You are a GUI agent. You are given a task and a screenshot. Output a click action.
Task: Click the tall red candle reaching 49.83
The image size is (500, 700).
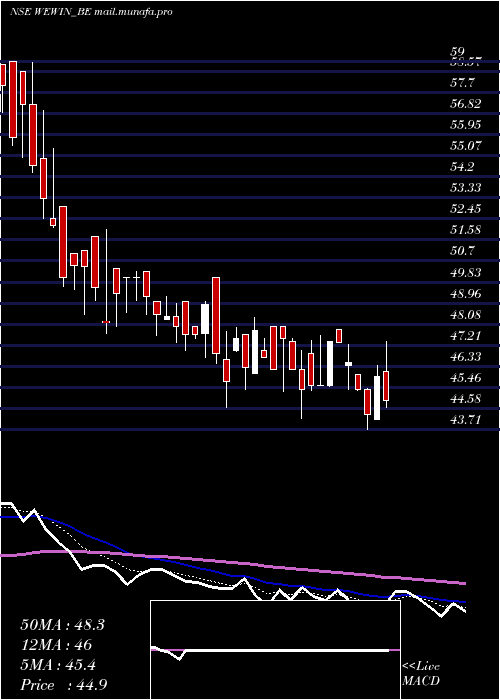pyautogui.click(x=216, y=316)
